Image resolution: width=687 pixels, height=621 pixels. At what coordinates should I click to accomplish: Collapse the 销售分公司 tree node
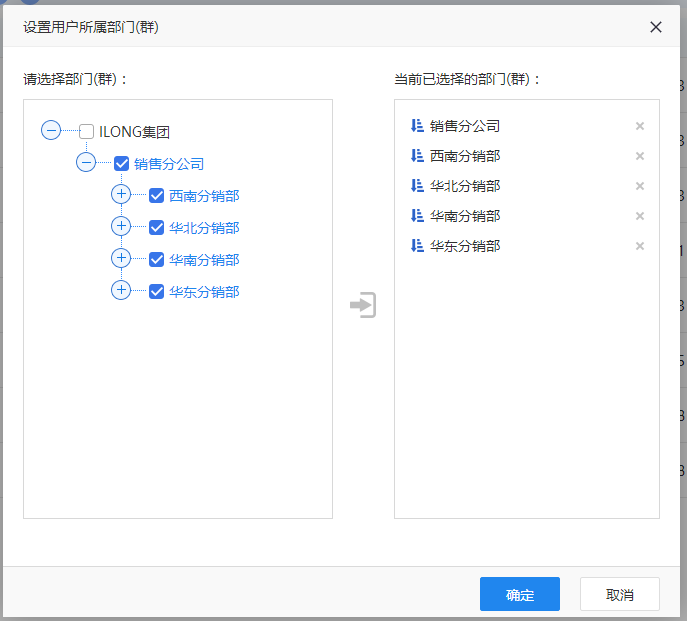(x=86, y=162)
